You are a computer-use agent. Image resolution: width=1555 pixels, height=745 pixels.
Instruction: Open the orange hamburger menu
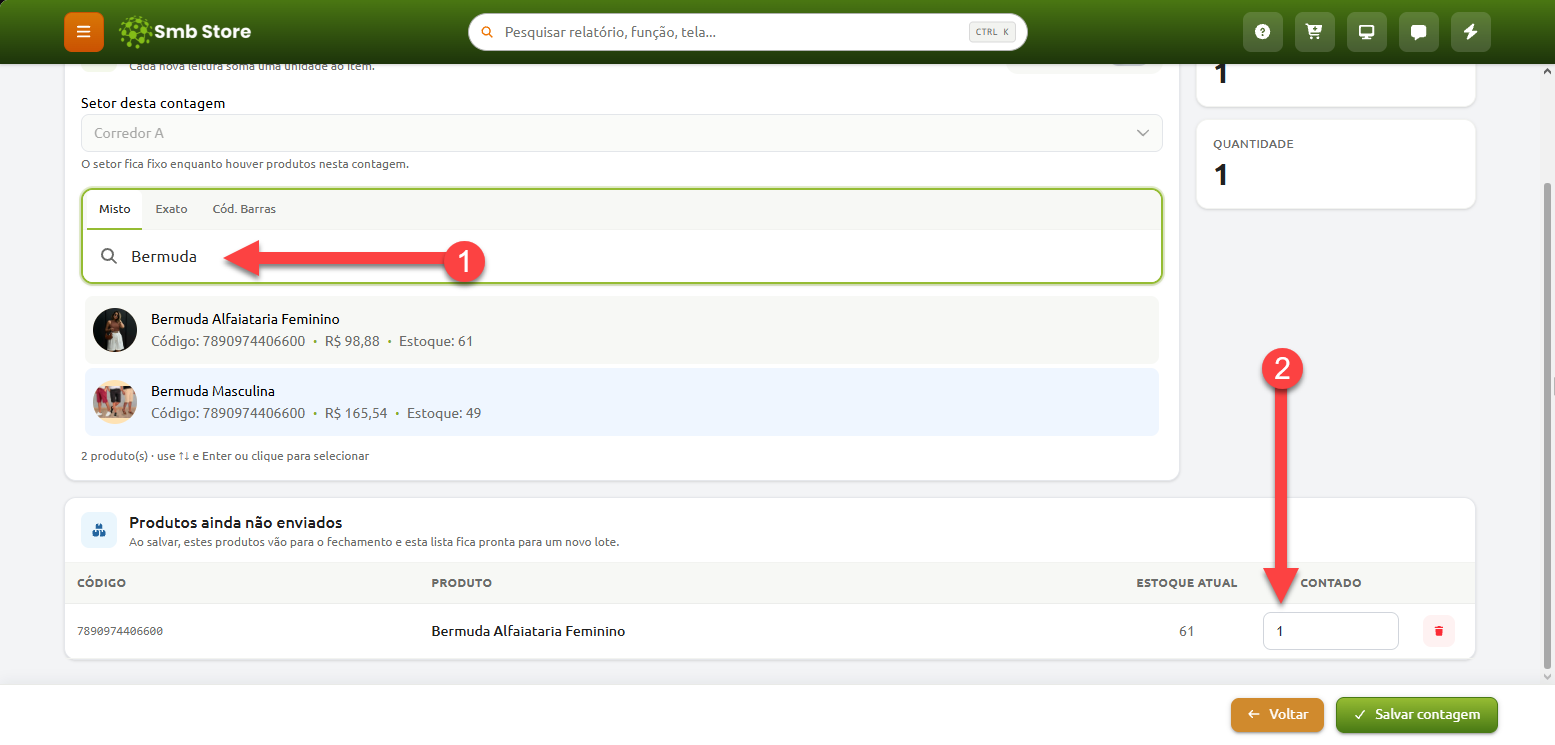pyautogui.click(x=83, y=32)
